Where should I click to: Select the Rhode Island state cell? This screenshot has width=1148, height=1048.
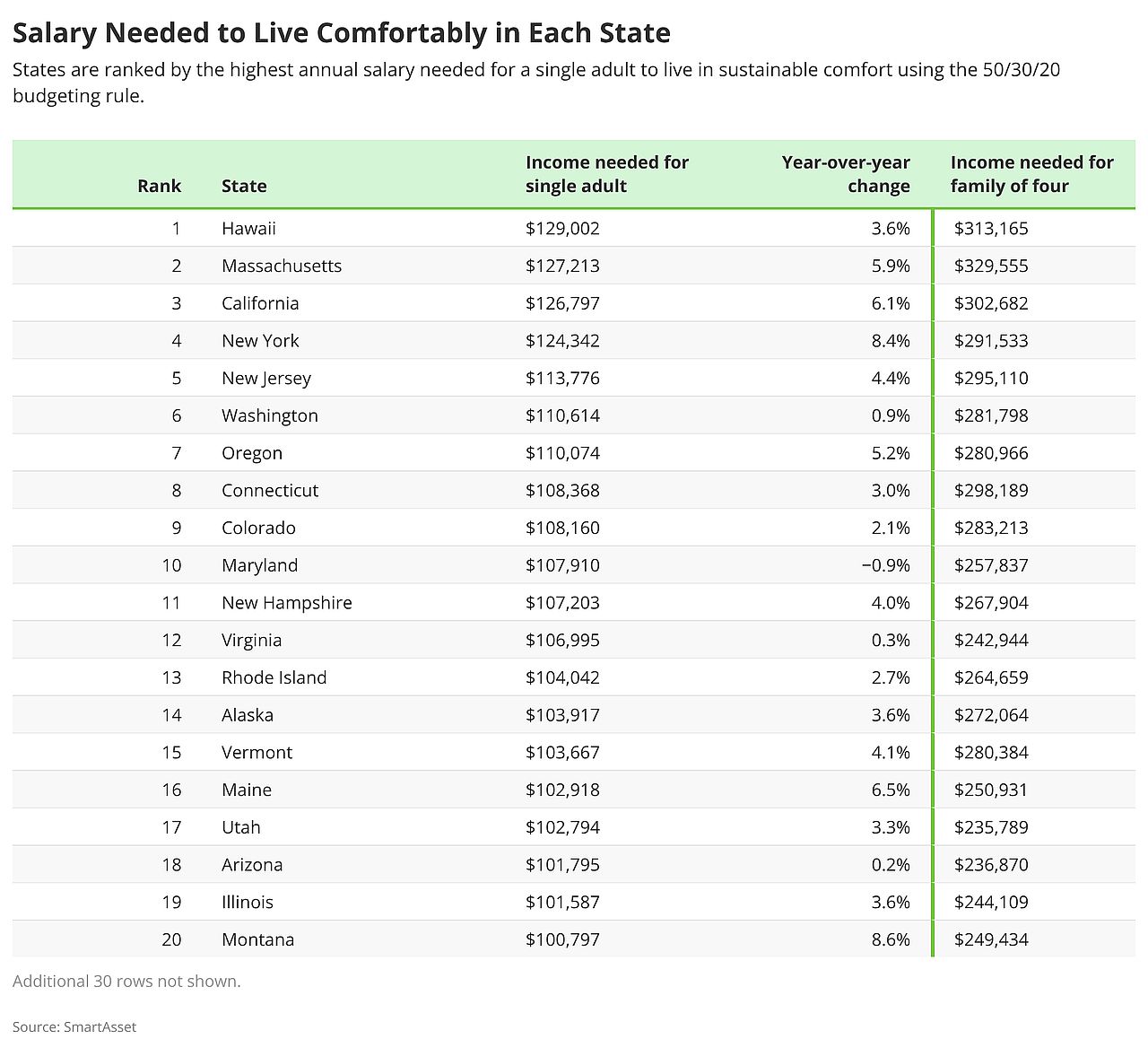274,677
